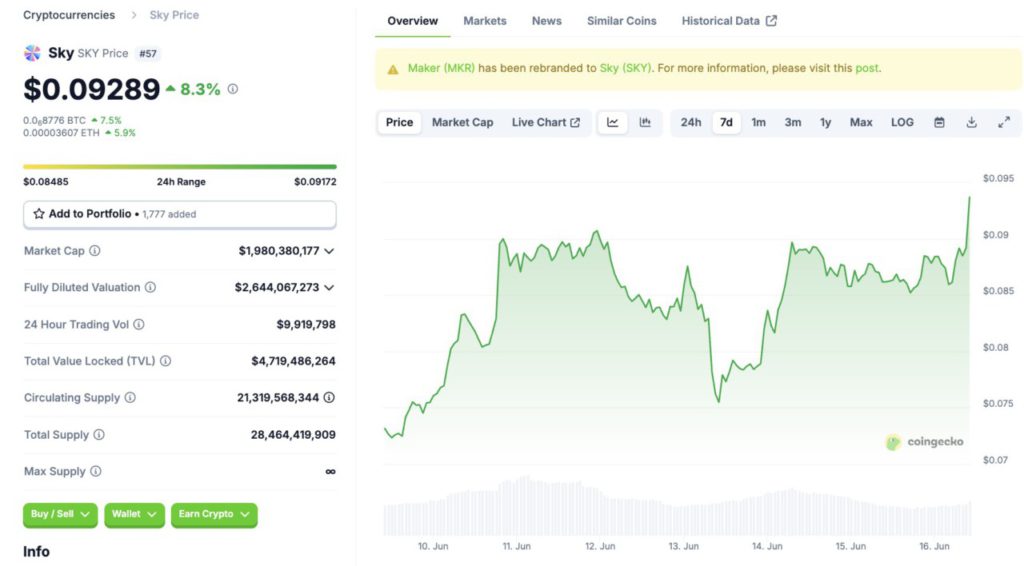The width and height of the screenshot is (1024, 566).
Task: Click the #57 rank badge
Action: point(148,54)
